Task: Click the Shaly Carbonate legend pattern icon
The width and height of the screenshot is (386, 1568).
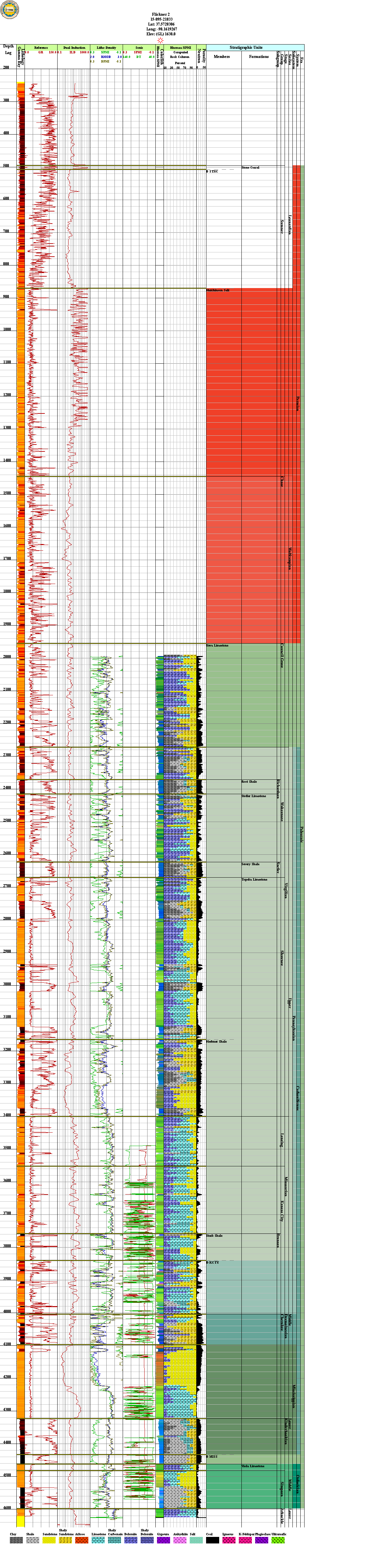Action: [115, 1540]
